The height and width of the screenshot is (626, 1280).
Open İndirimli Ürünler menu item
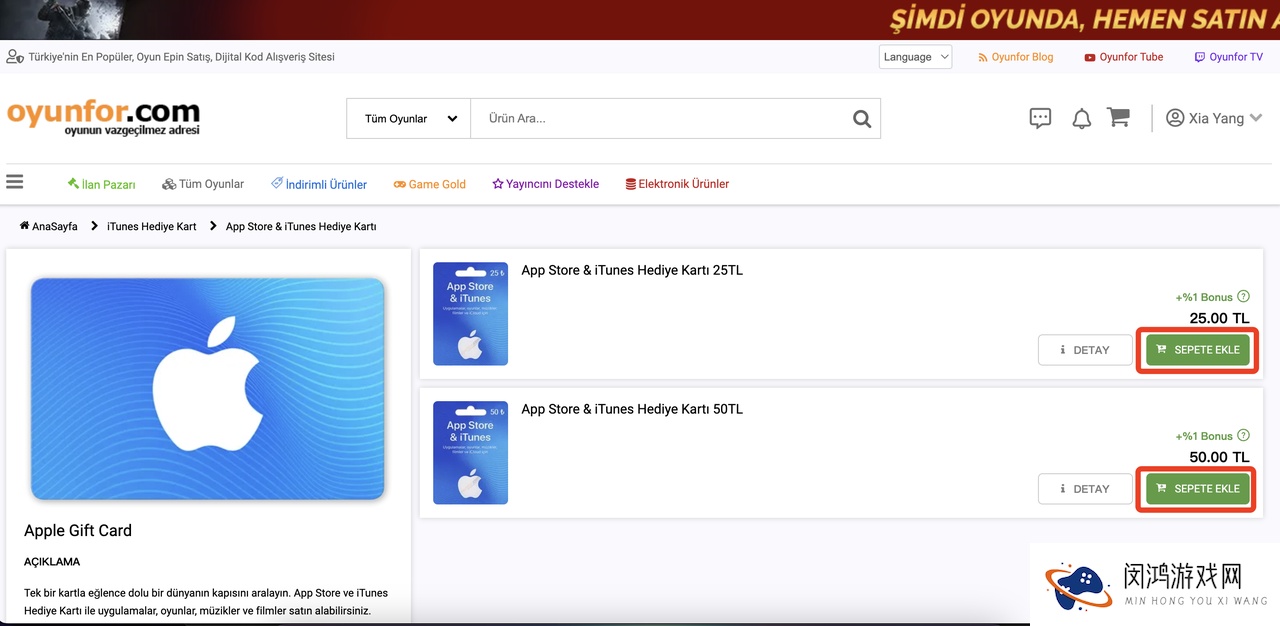click(x=319, y=184)
